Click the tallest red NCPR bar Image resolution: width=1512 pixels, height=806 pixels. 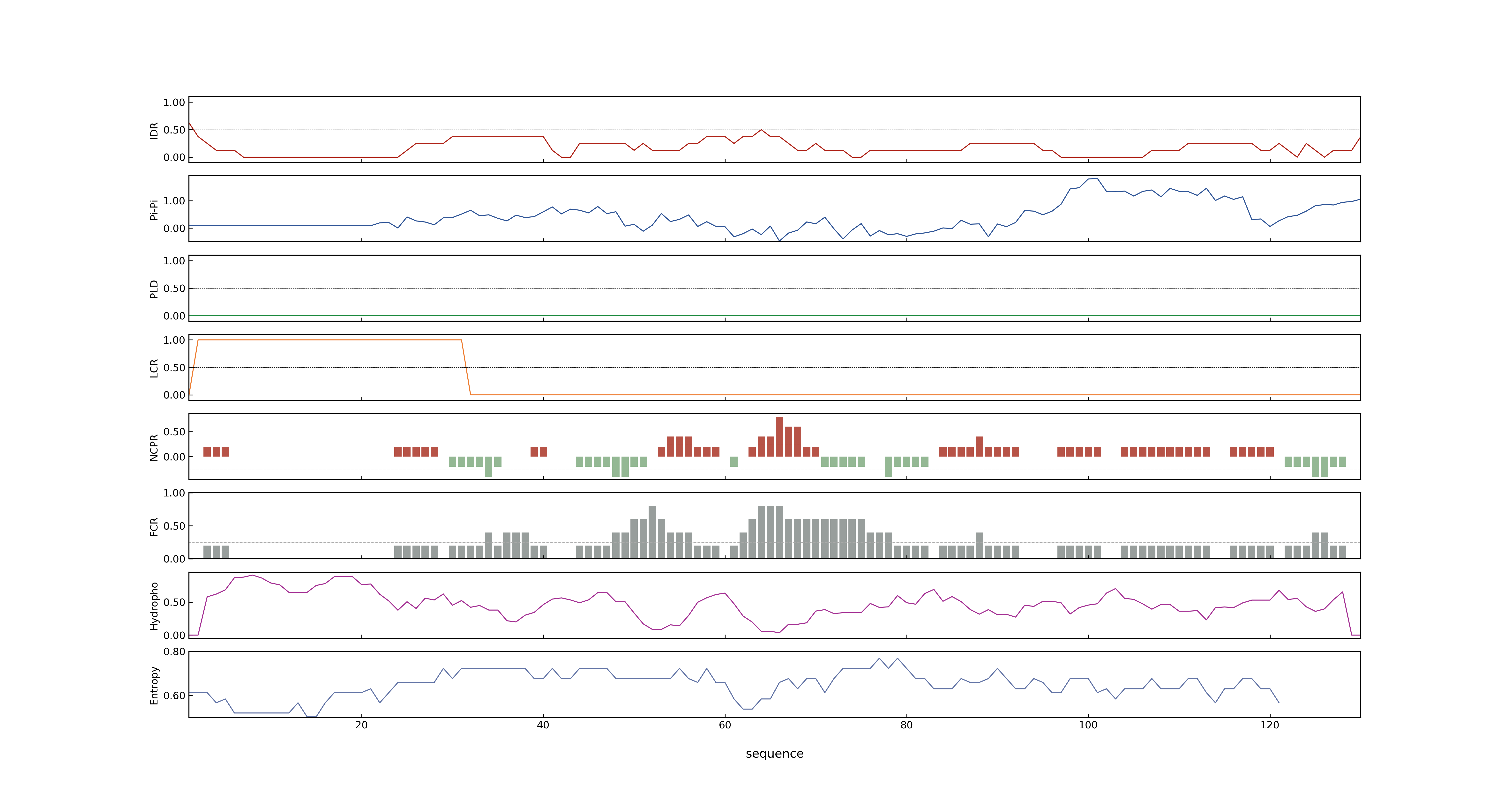pos(779,436)
